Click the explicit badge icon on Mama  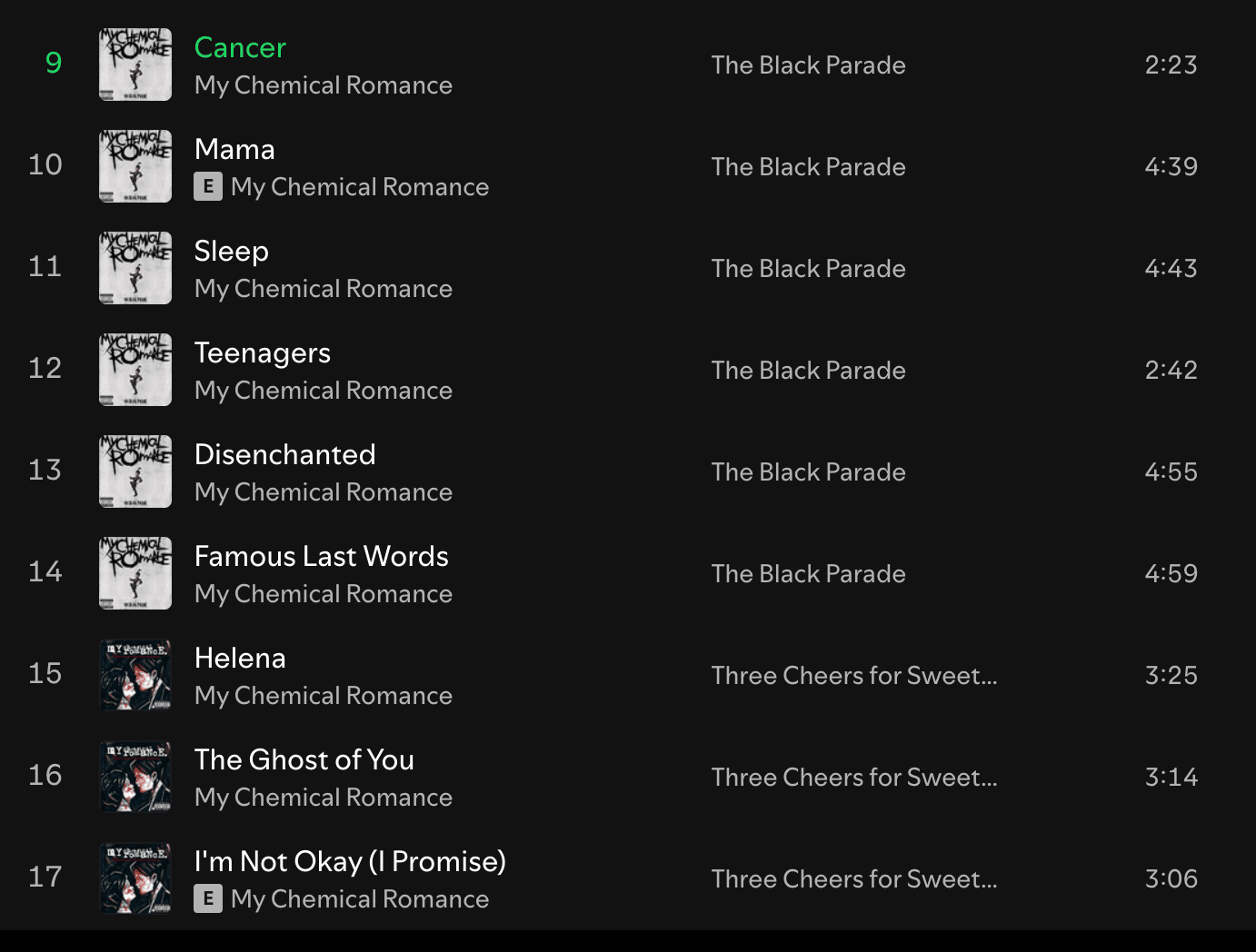pos(208,187)
